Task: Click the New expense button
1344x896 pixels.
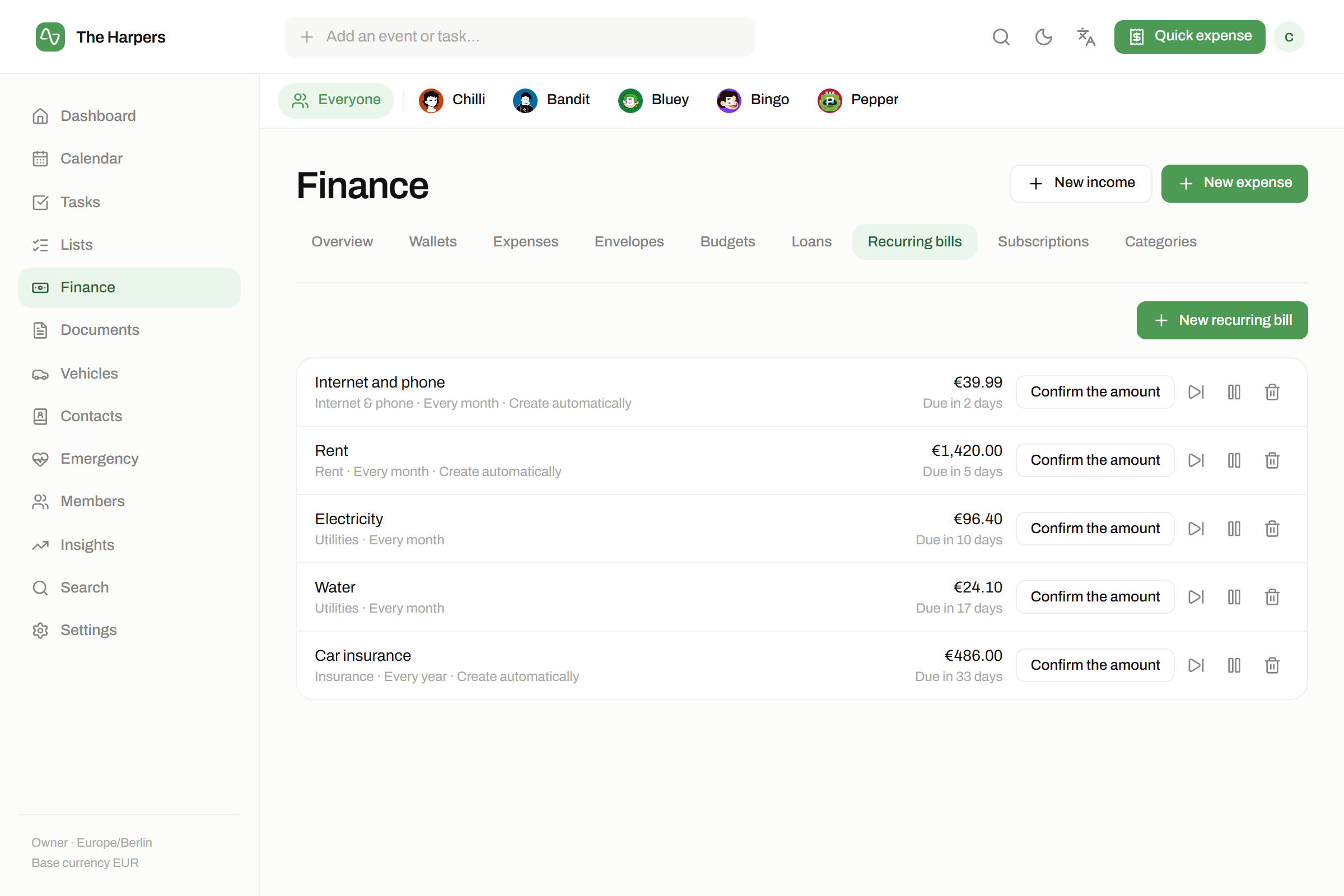Action: tap(1234, 184)
